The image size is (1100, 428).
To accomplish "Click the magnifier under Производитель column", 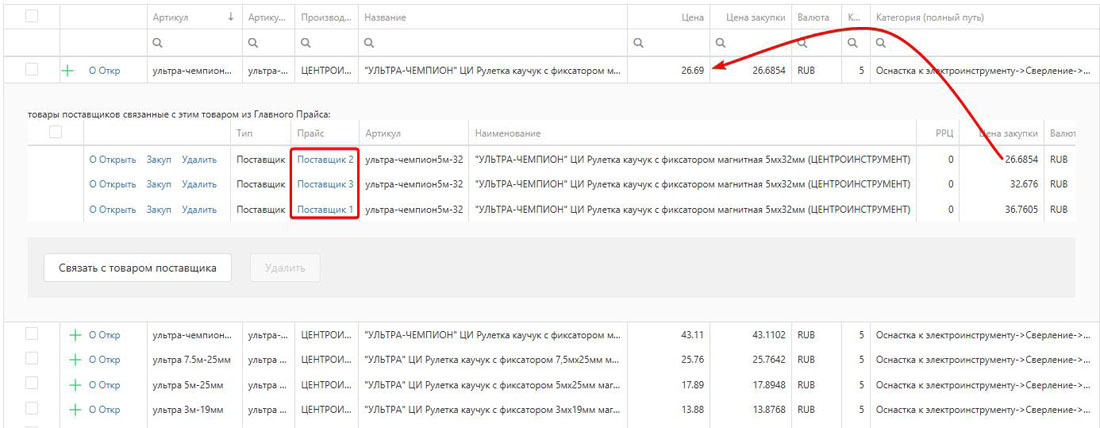I will tap(306, 43).
